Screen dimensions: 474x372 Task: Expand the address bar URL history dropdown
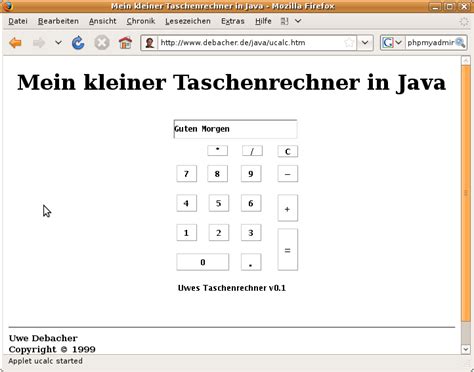365,43
